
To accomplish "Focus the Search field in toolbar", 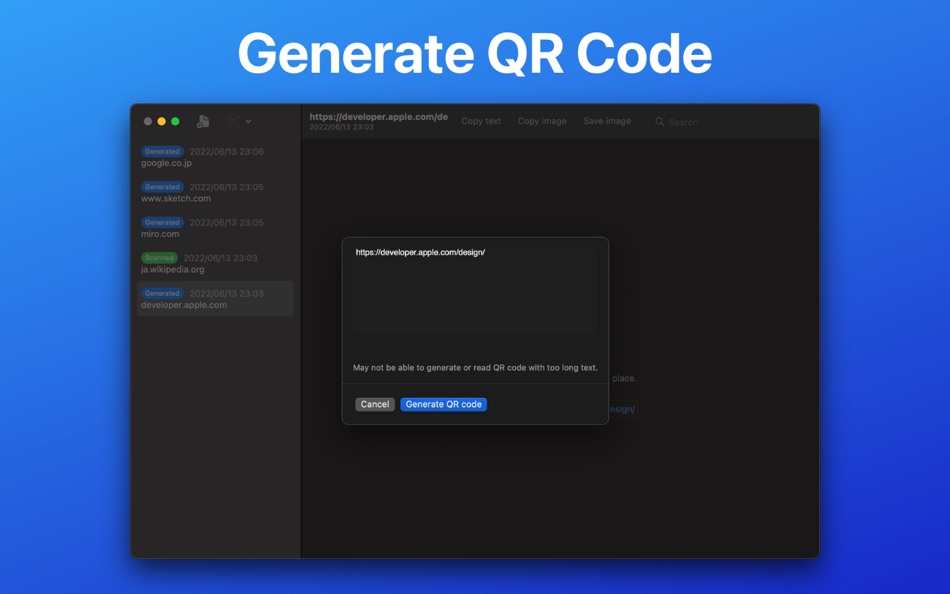I will 731,122.
